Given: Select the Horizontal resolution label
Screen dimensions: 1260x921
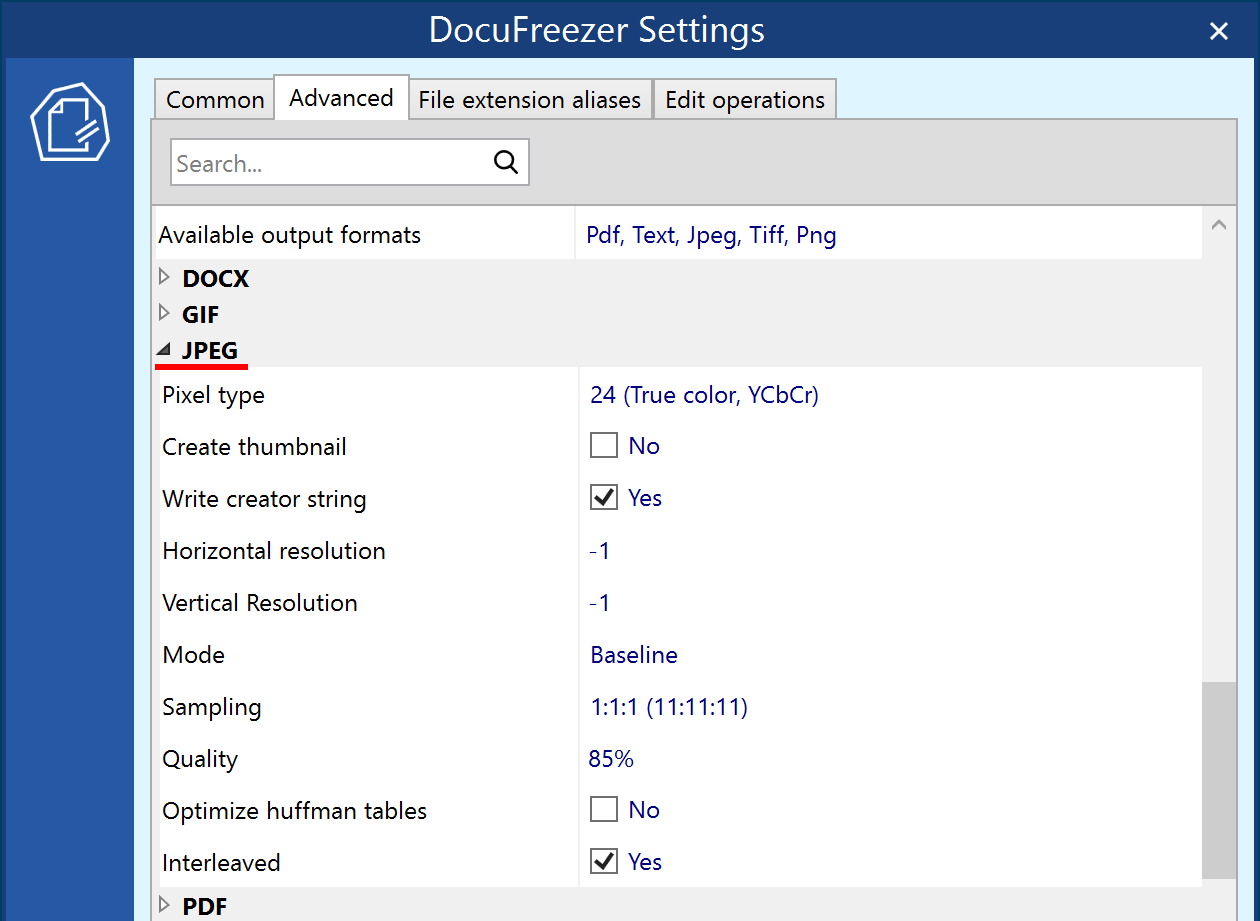Looking at the screenshot, I should click(274, 551).
